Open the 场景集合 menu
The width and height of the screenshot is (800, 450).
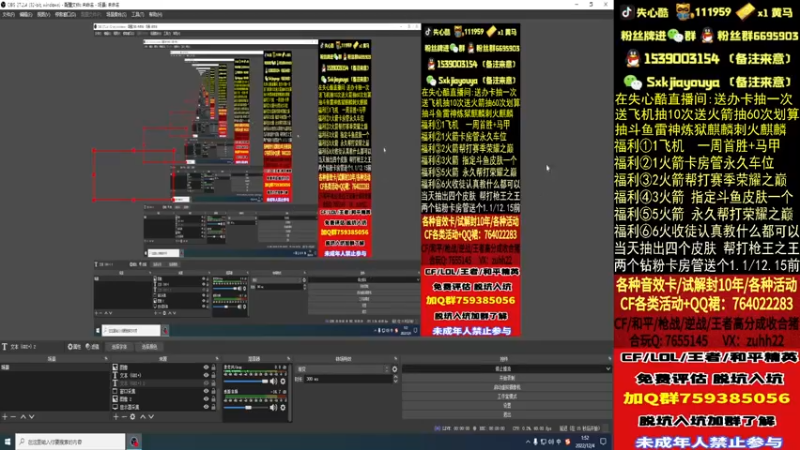point(116,15)
